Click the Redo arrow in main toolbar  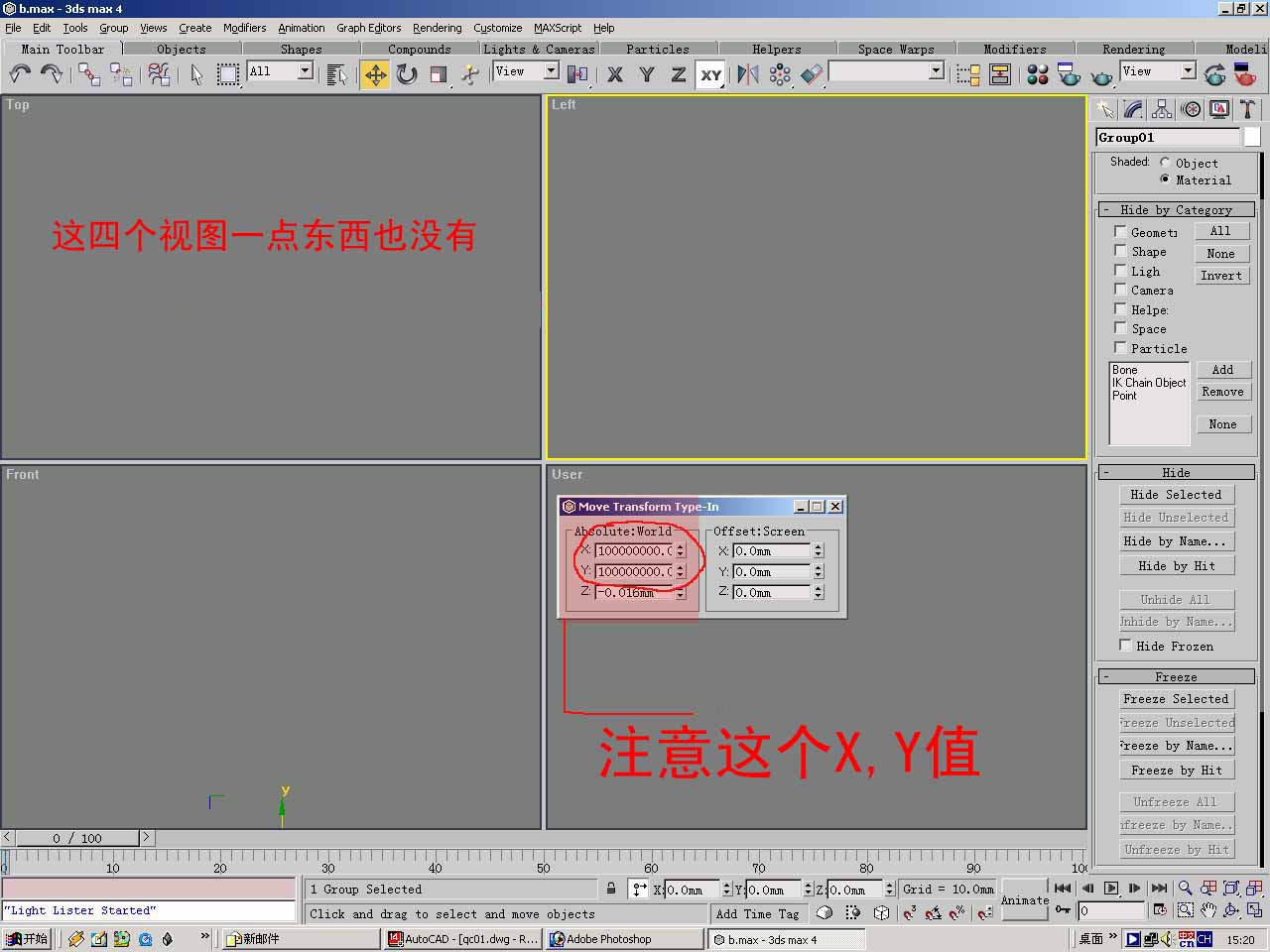click(x=51, y=73)
